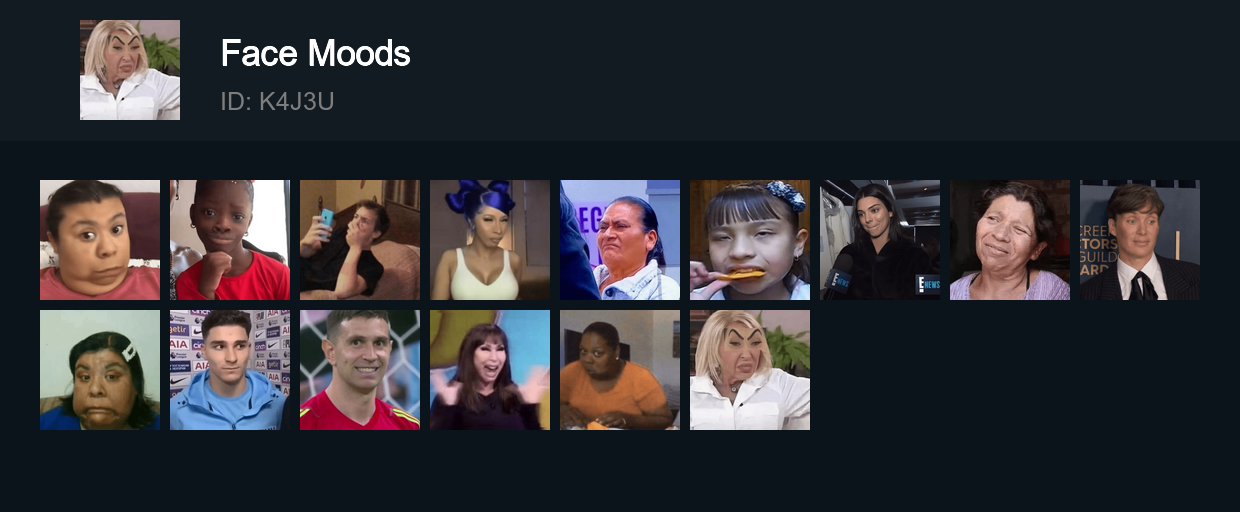
Task: Open the Face Moods pack avatar image
Action: pos(130,70)
